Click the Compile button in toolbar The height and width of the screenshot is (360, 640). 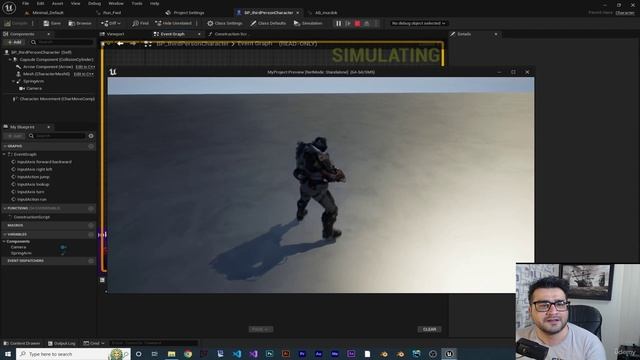pyautogui.click(x=16, y=23)
